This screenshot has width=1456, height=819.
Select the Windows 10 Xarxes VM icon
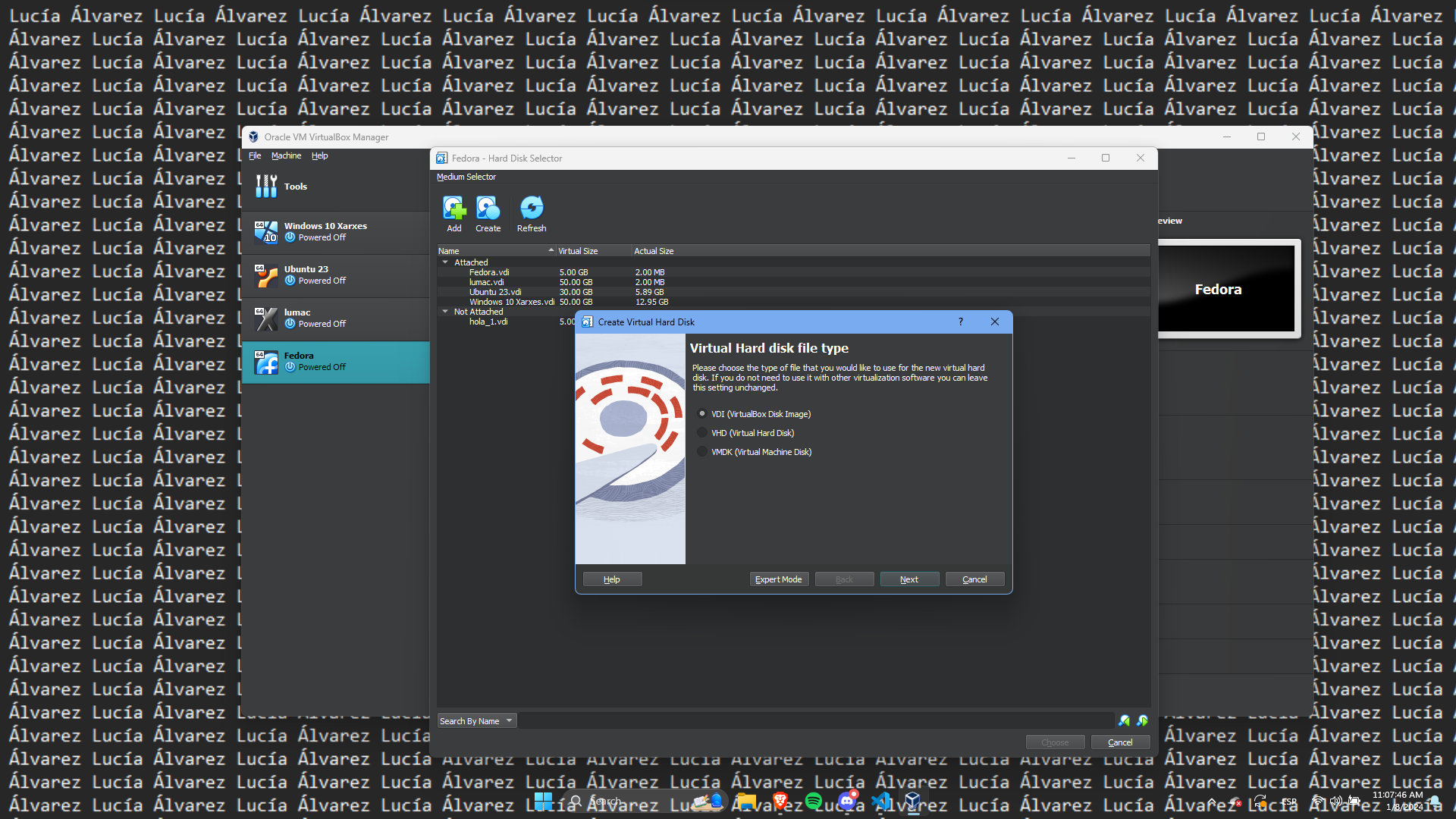pos(266,232)
